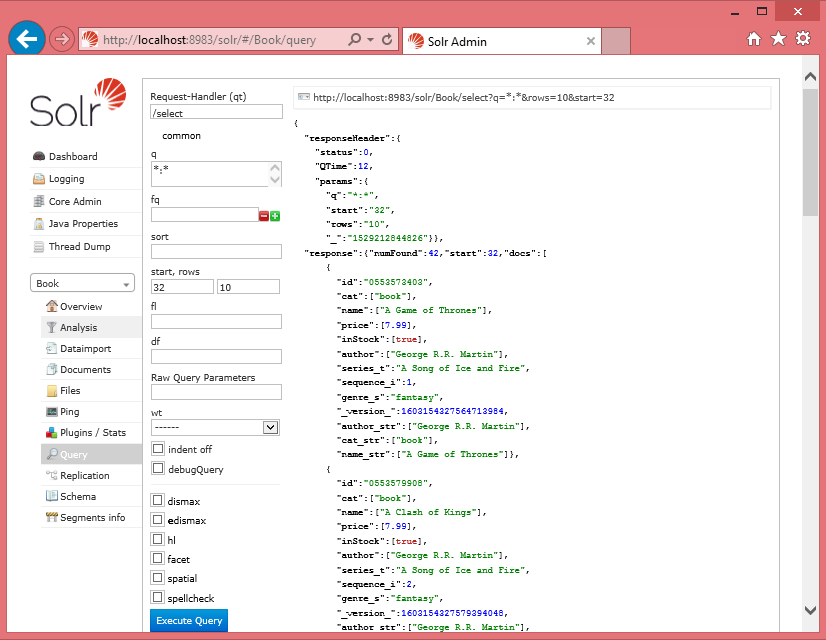Enable the debugQuery checkbox

point(158,468)
